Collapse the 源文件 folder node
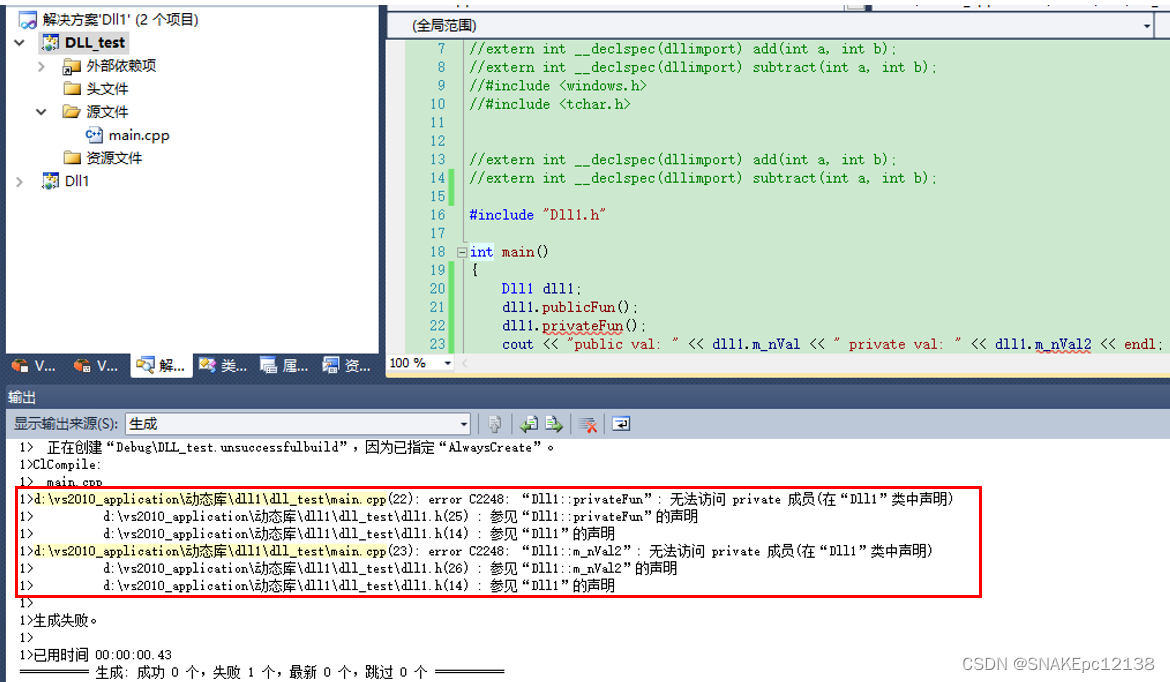 point(41,112)
